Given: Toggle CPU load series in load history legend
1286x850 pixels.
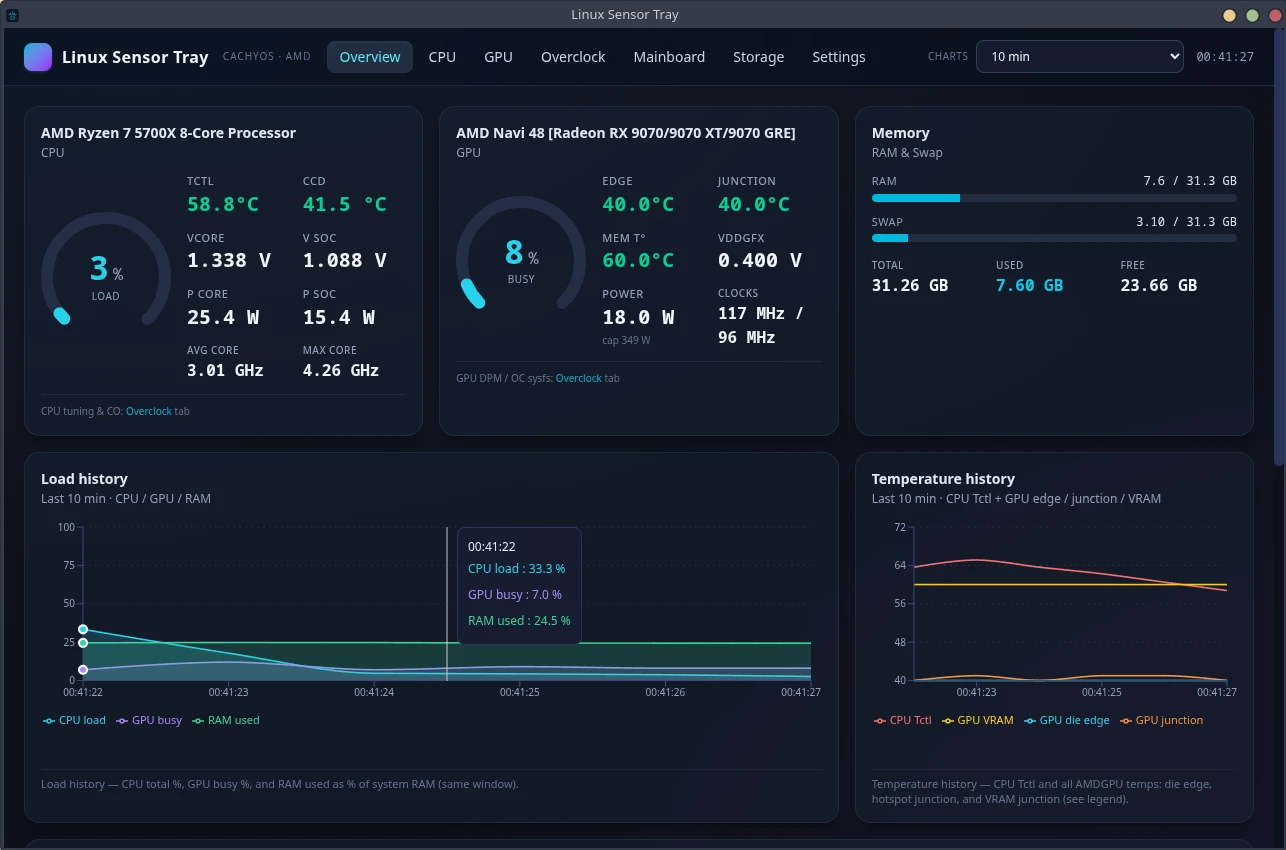Looking at the screenshot, I should (x=74, y=720).
